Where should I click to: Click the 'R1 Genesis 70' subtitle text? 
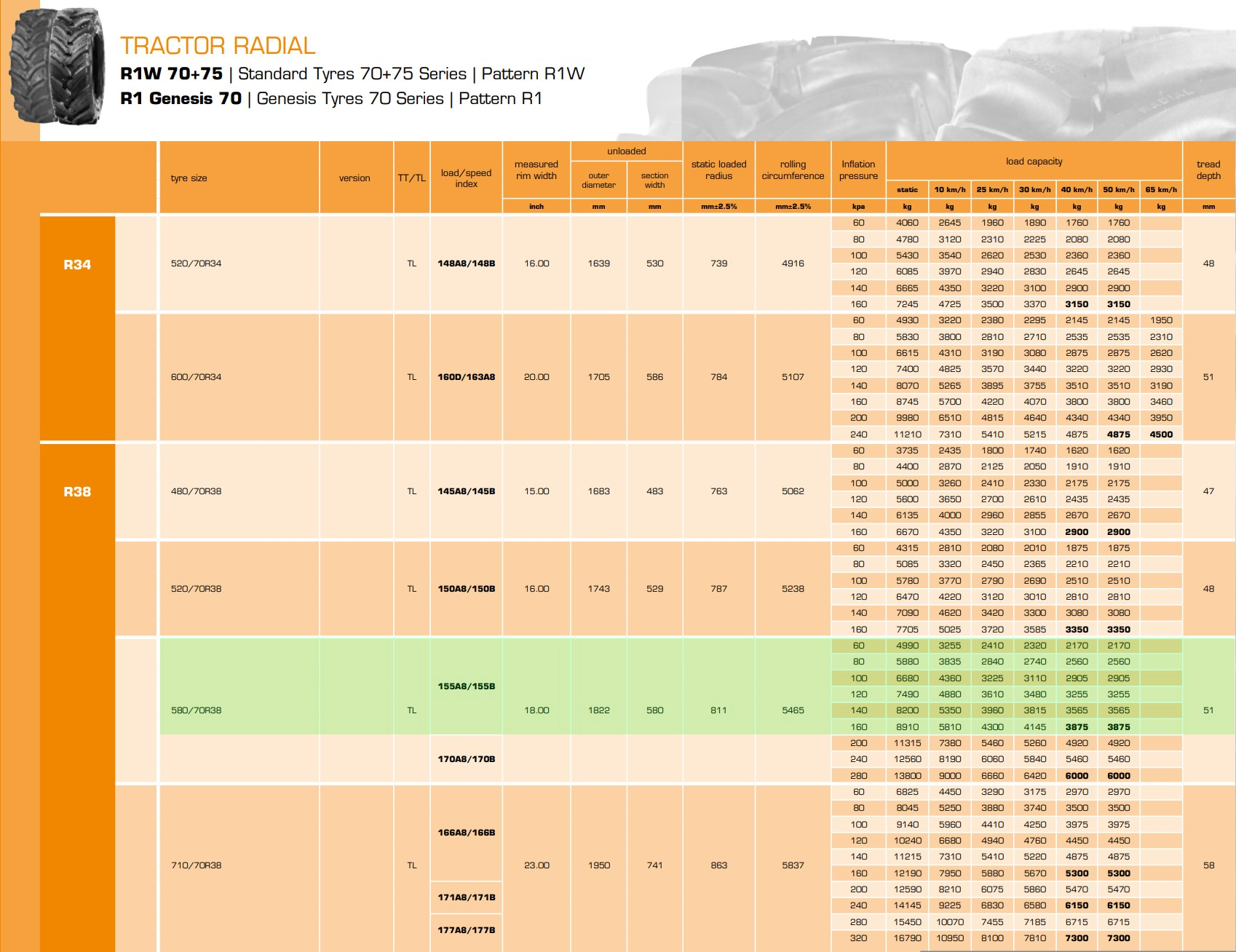(x=181, y=99)
